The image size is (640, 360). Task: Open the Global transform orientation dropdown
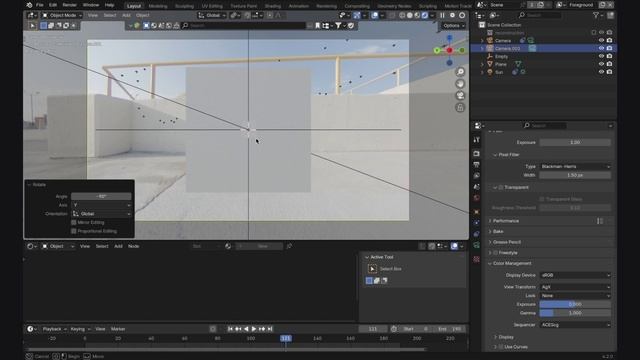click(x=212, y=16)
